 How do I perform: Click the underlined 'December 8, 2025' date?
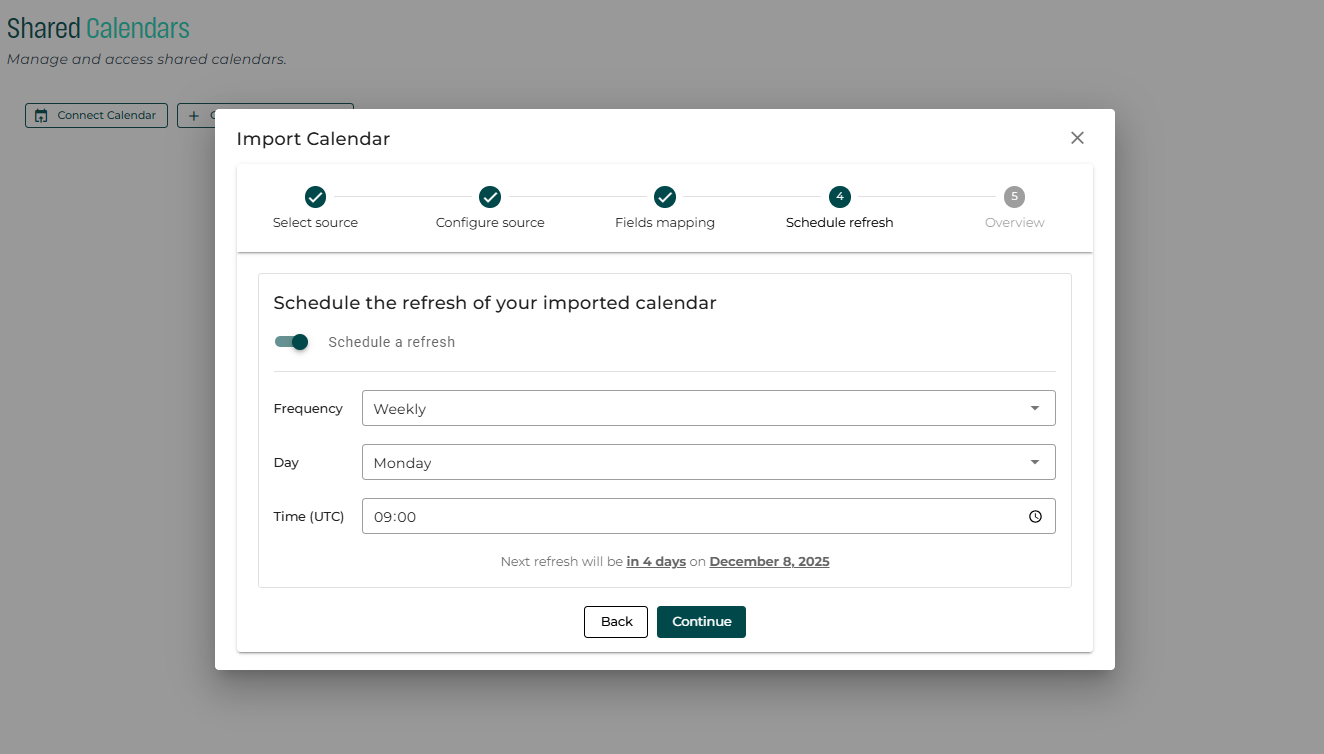769,562
